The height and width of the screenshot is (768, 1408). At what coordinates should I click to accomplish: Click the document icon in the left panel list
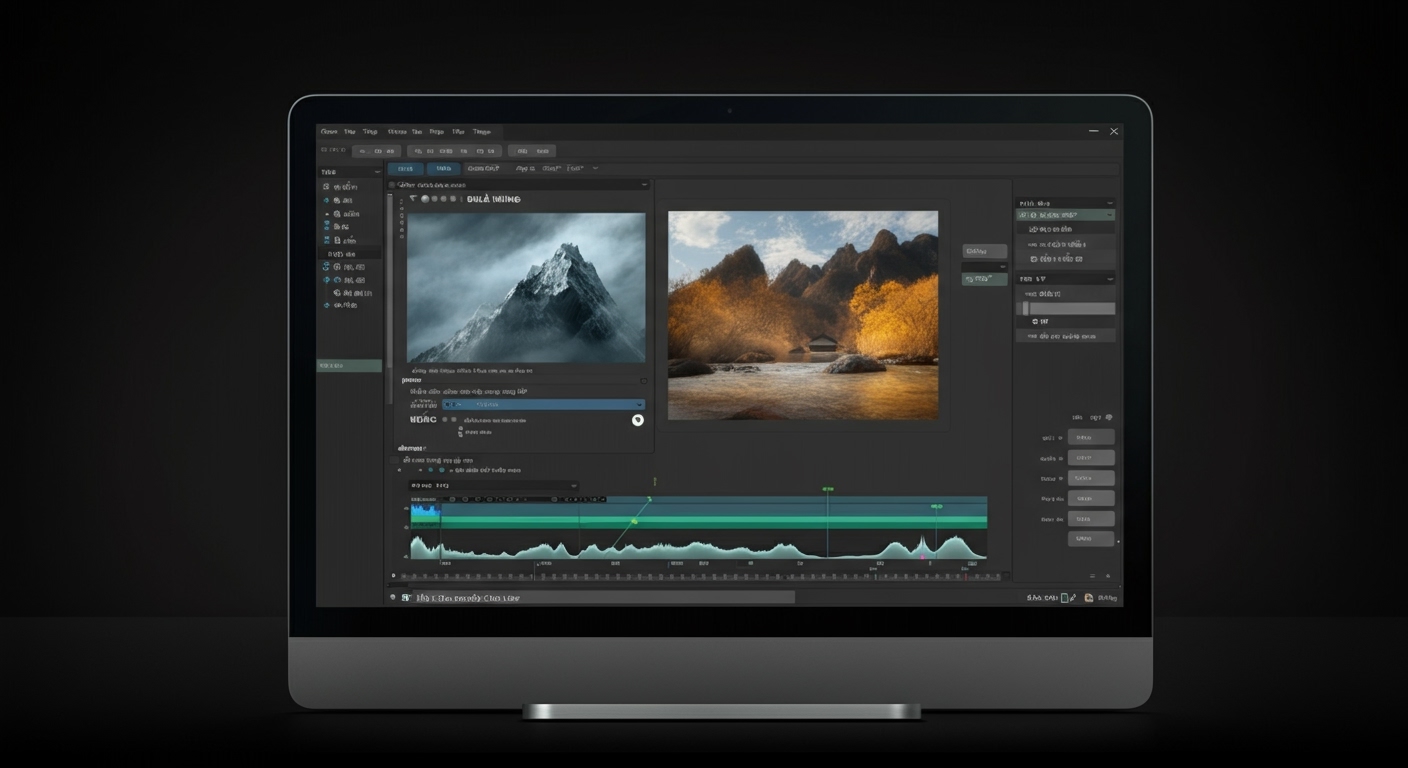click(336, 240)
